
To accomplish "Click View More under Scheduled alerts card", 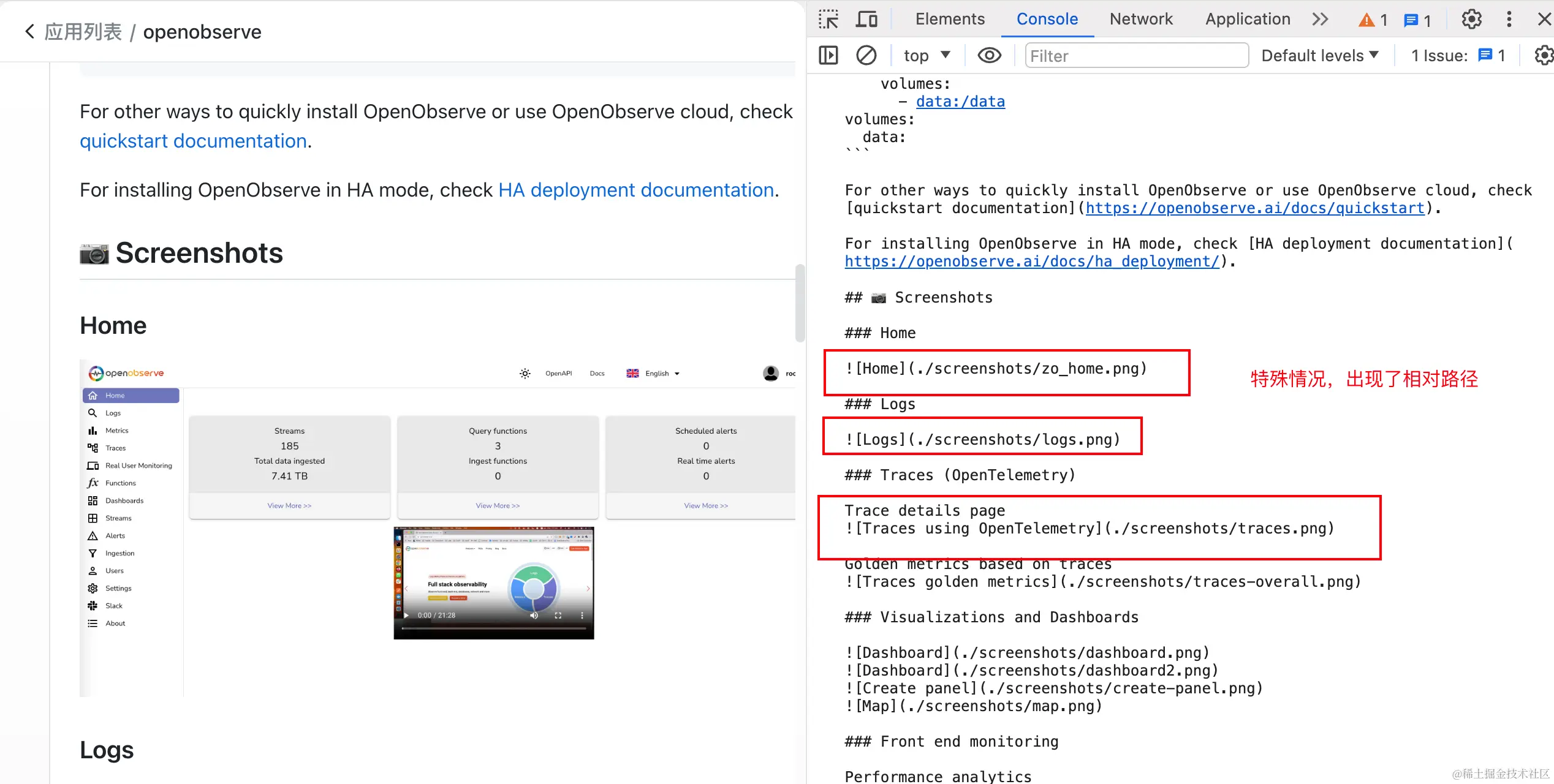I will click(706, 506).
